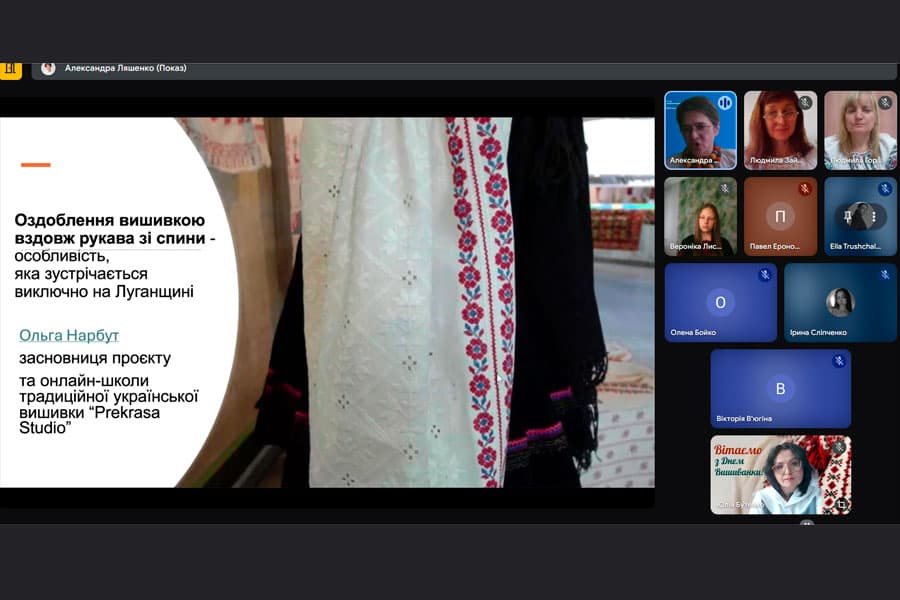This screenshot has width=900, height=600.
Task: Click muted mic icon on Ірина Сліпченко tile
Action: tap(885, 274)
